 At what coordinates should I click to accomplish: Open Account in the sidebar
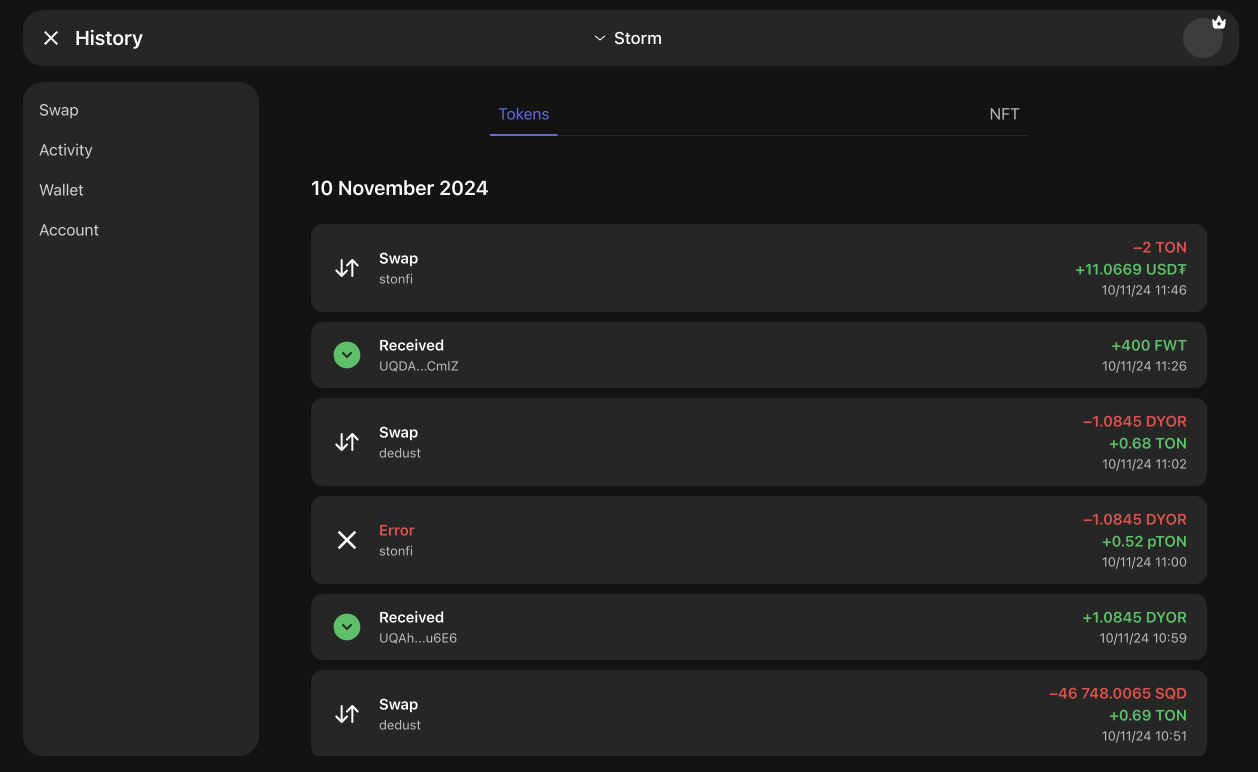click(x=69, y=230)
